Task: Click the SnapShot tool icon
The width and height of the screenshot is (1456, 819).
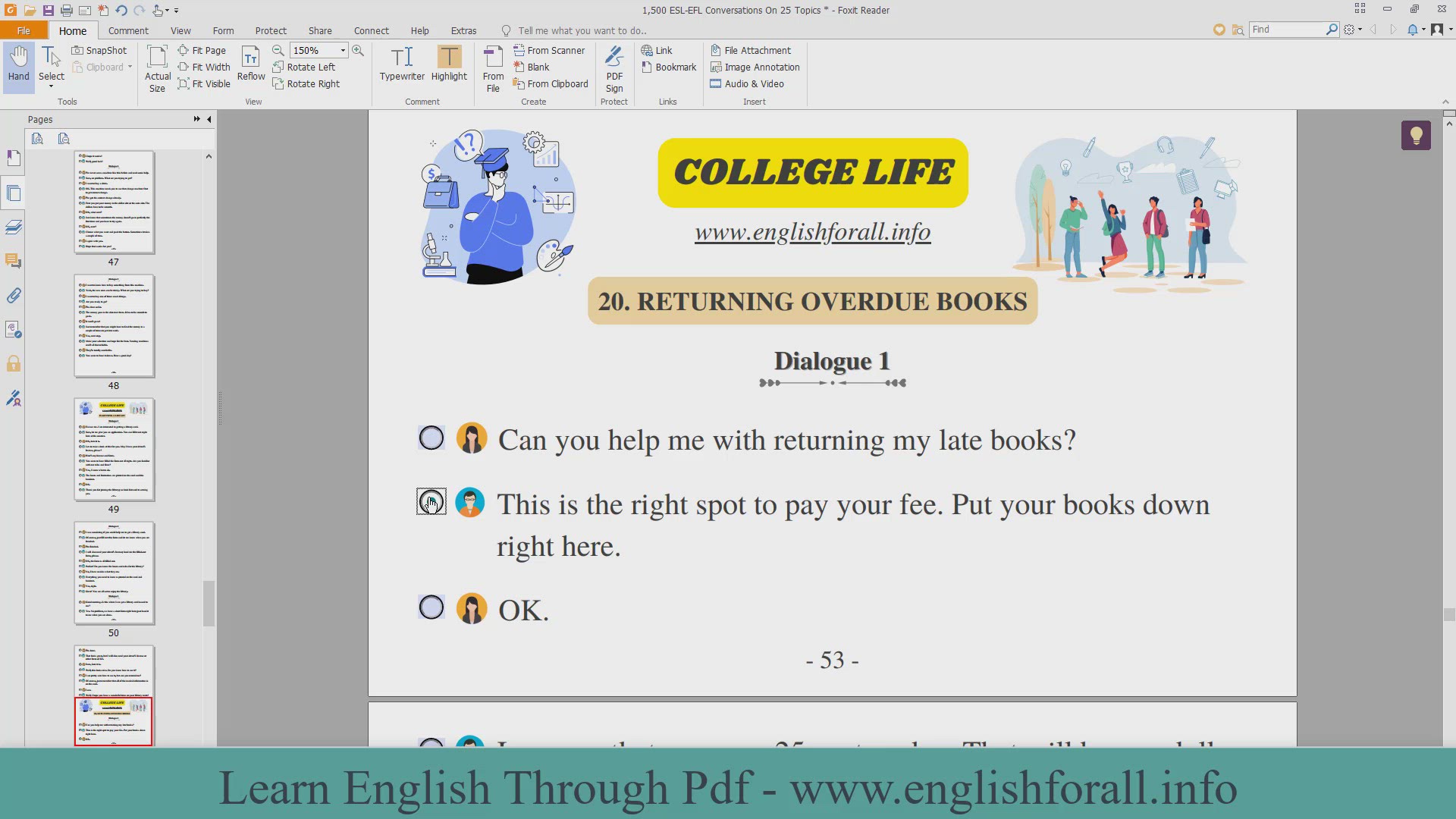Action: 77,50
